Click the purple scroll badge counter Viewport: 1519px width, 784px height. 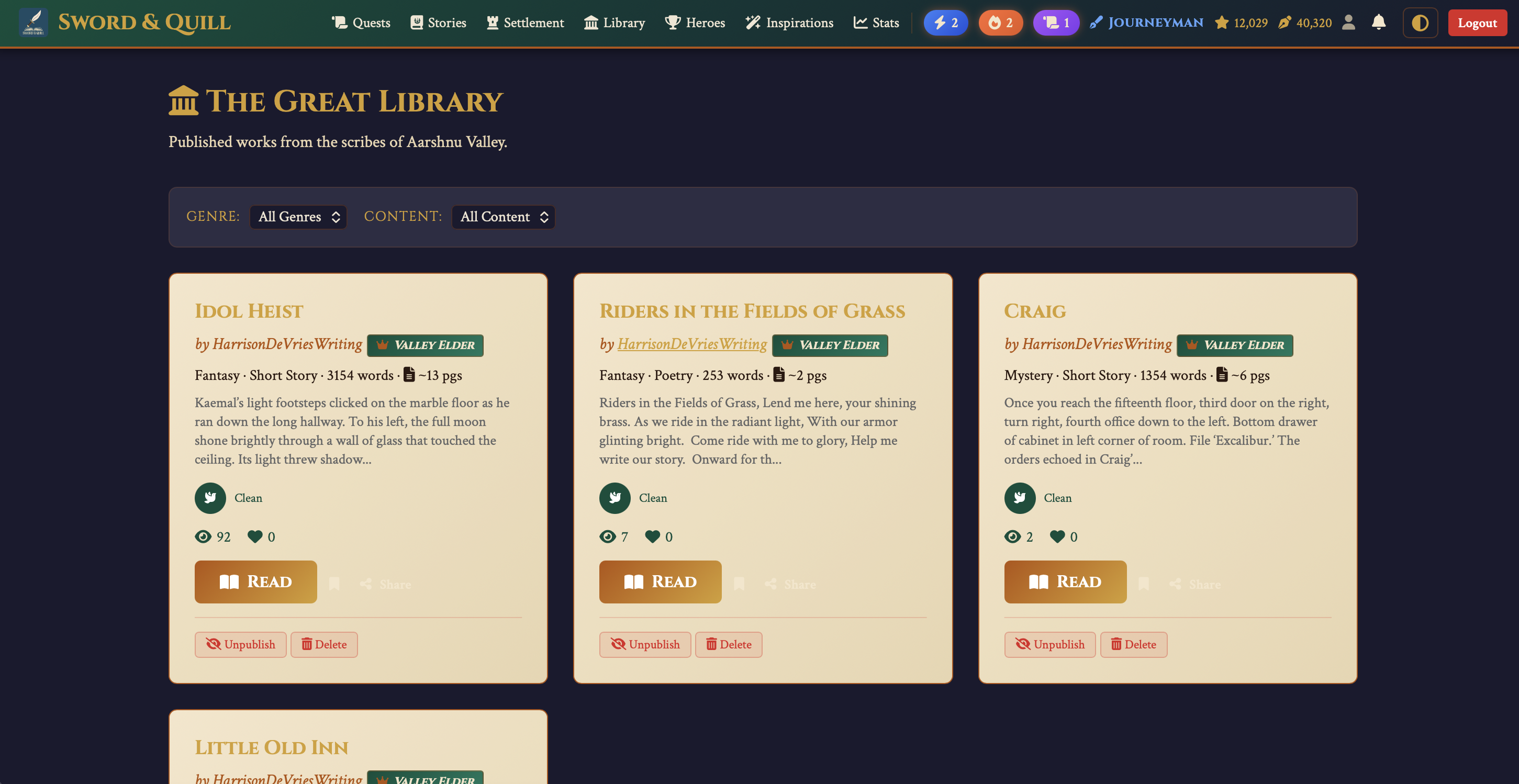pyautogui.click(x=1056, y=23)
